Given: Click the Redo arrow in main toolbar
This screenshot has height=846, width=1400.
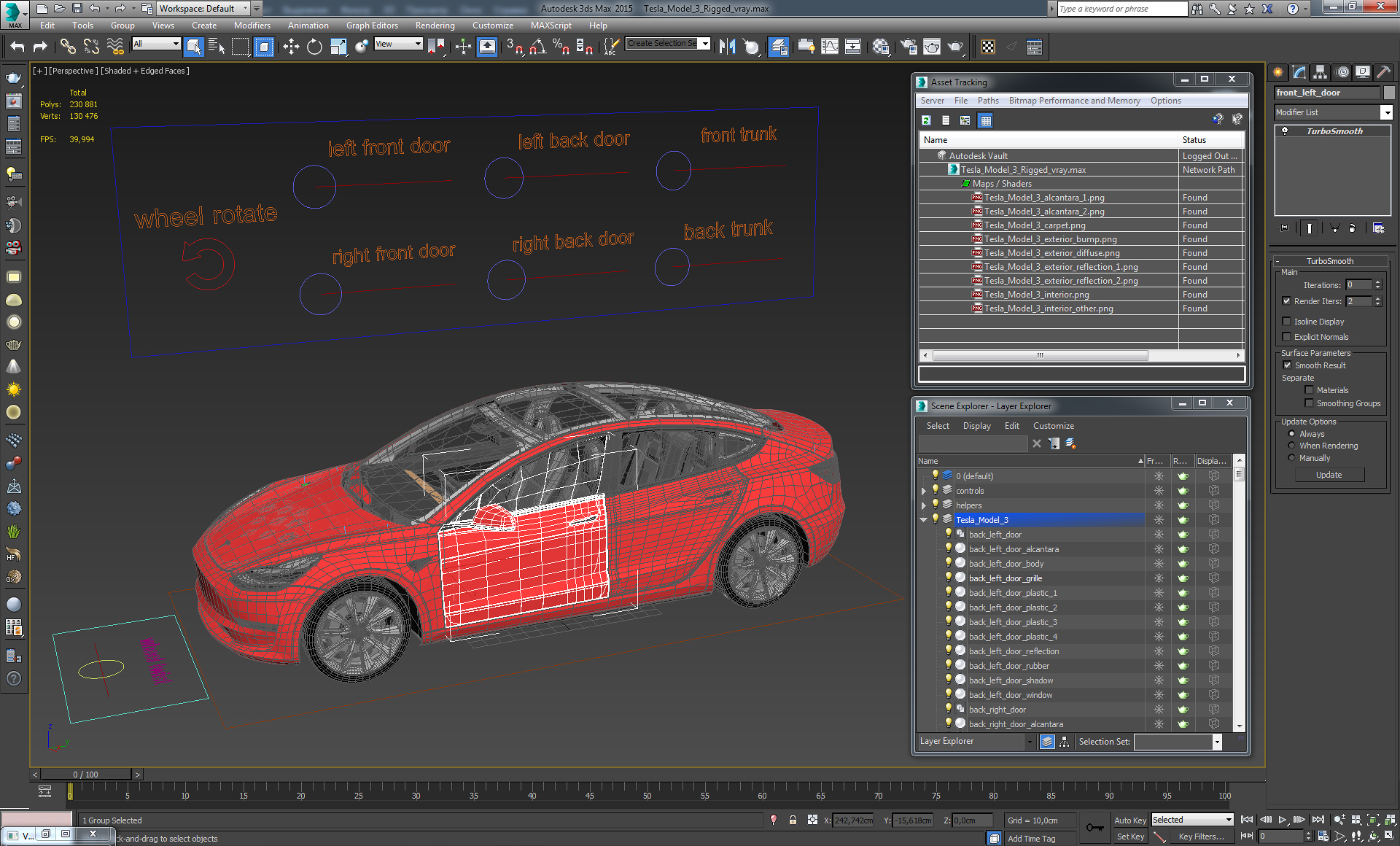Looking at the screenshot, I should pos(41,47).
